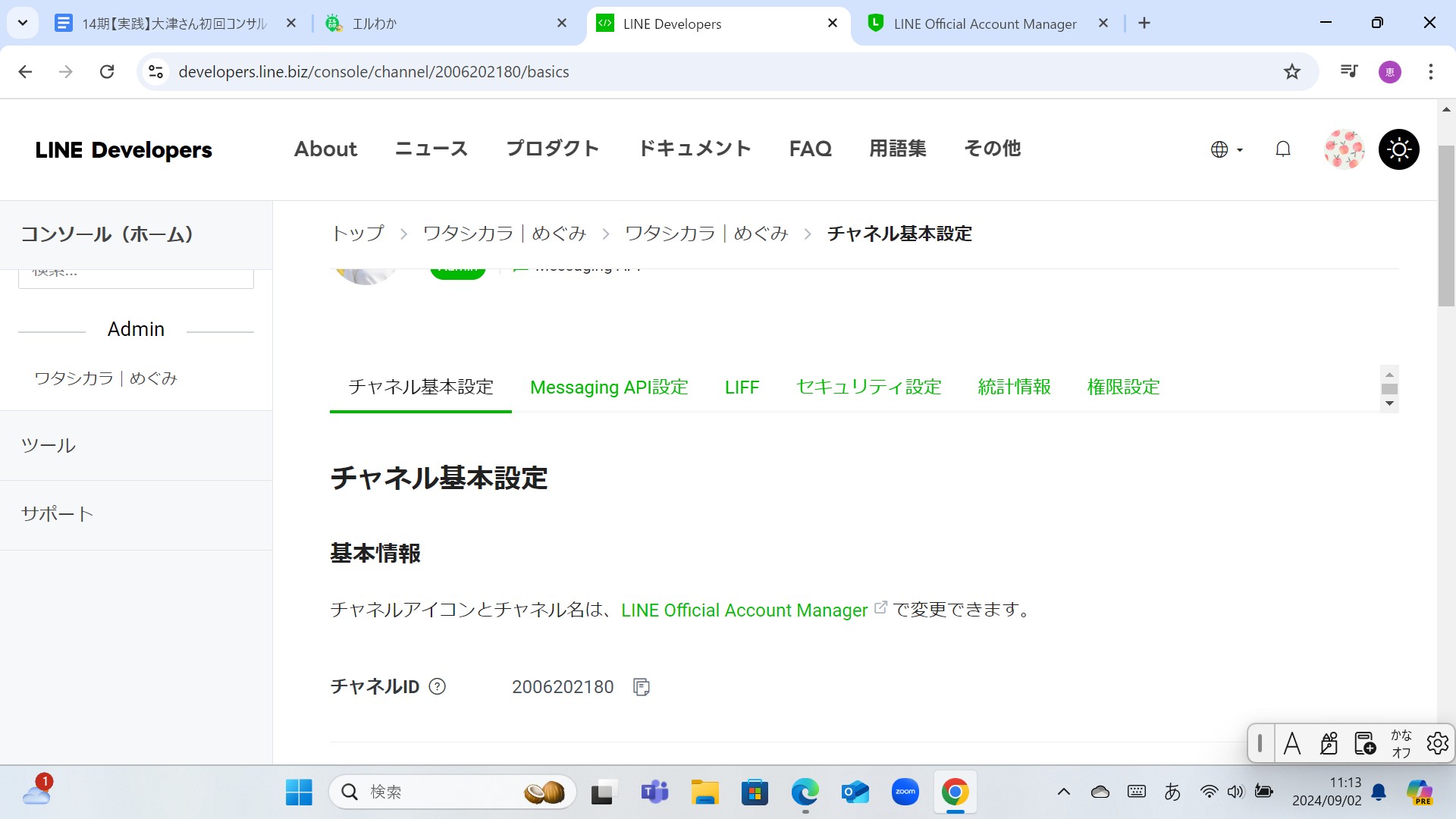Open the プロダクト menu item

[x=553, y=149]
